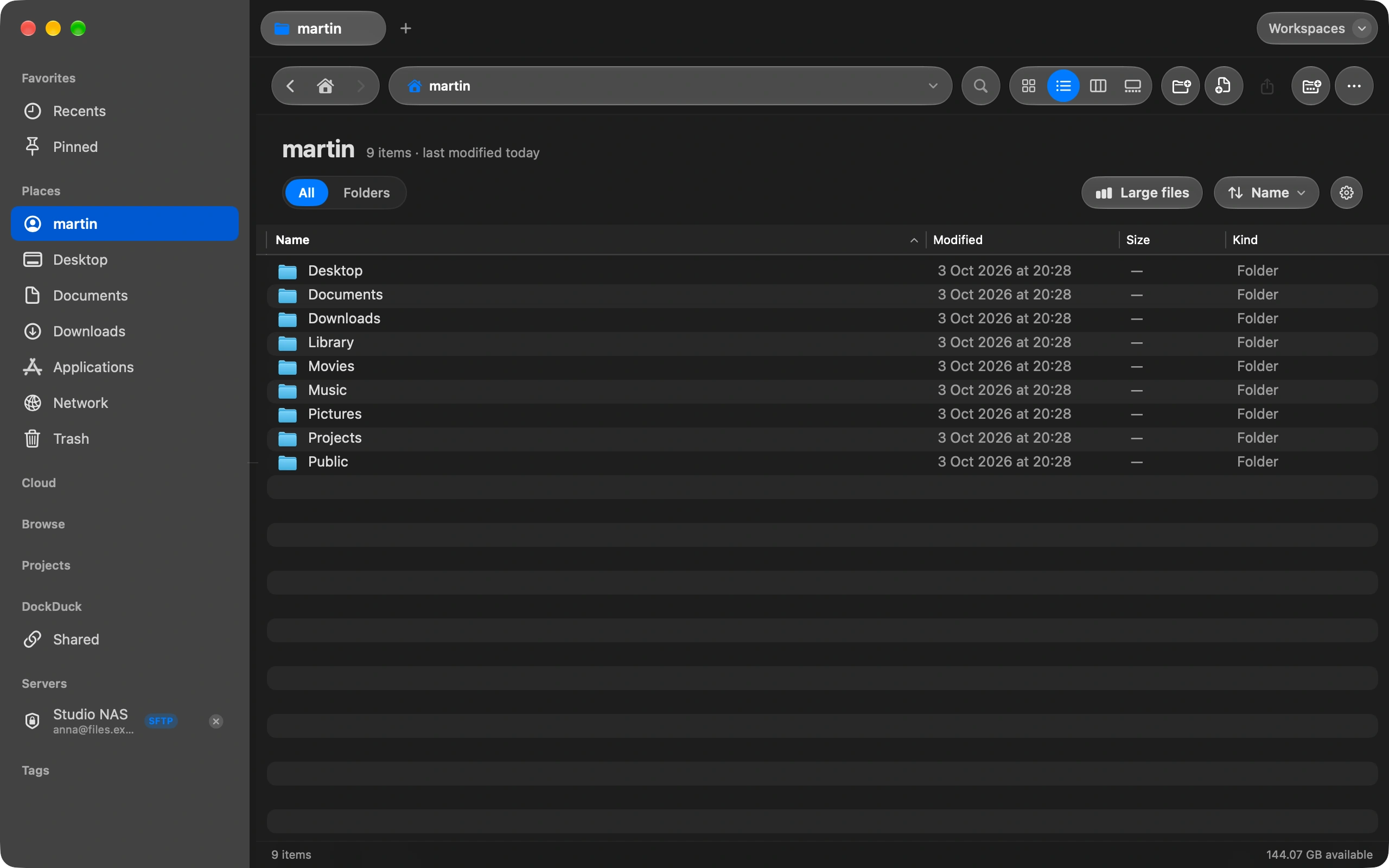Select the All filter
This screenshot has height=868, width=1389.
tap(307, 193)
